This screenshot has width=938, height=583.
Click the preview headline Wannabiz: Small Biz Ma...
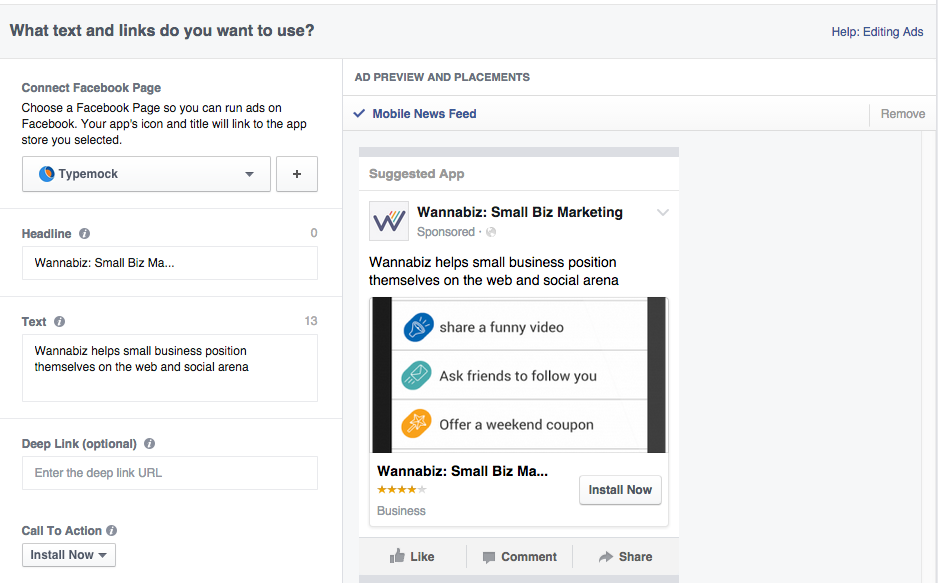pos(462,471)
